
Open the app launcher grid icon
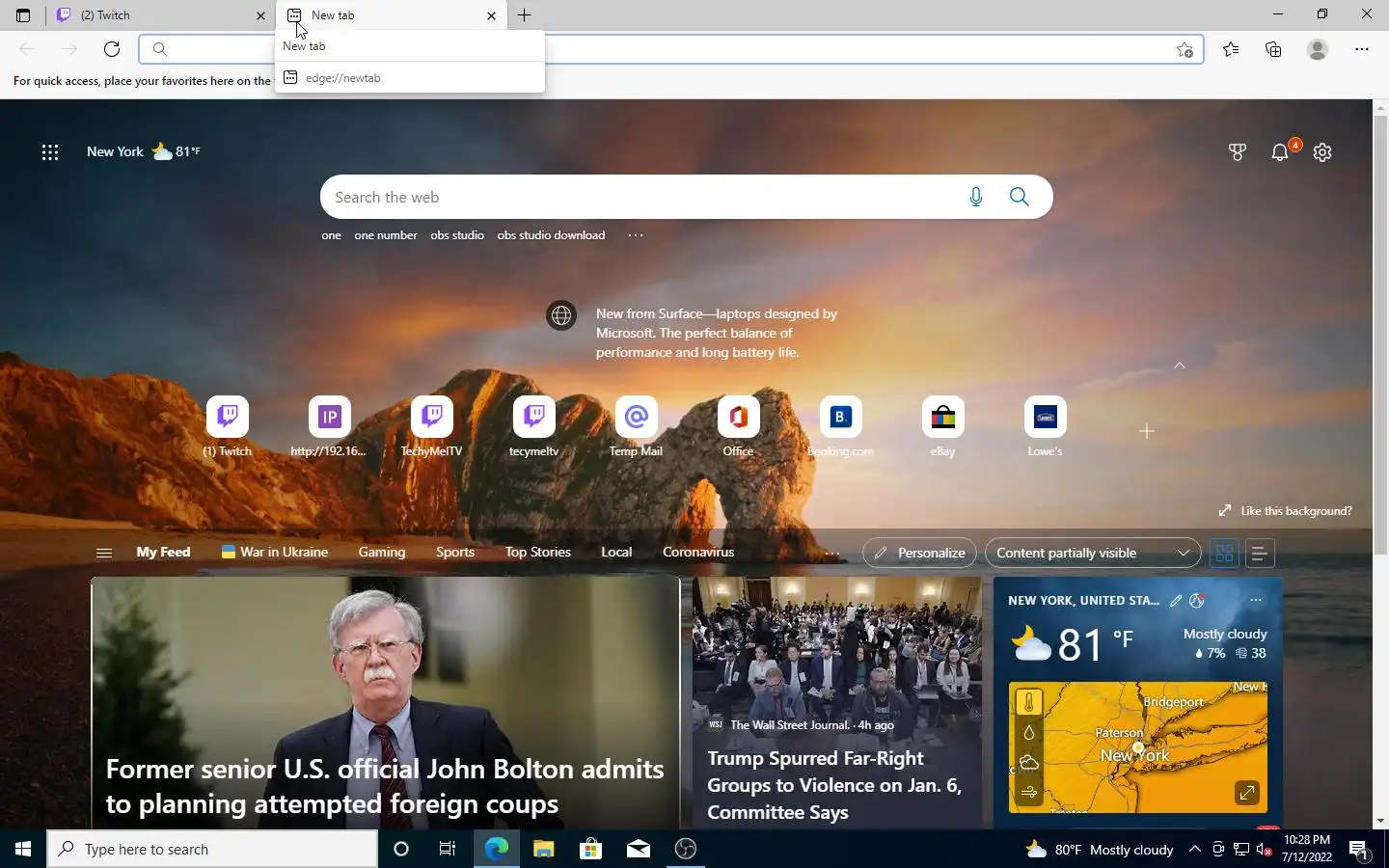(50, 151)
